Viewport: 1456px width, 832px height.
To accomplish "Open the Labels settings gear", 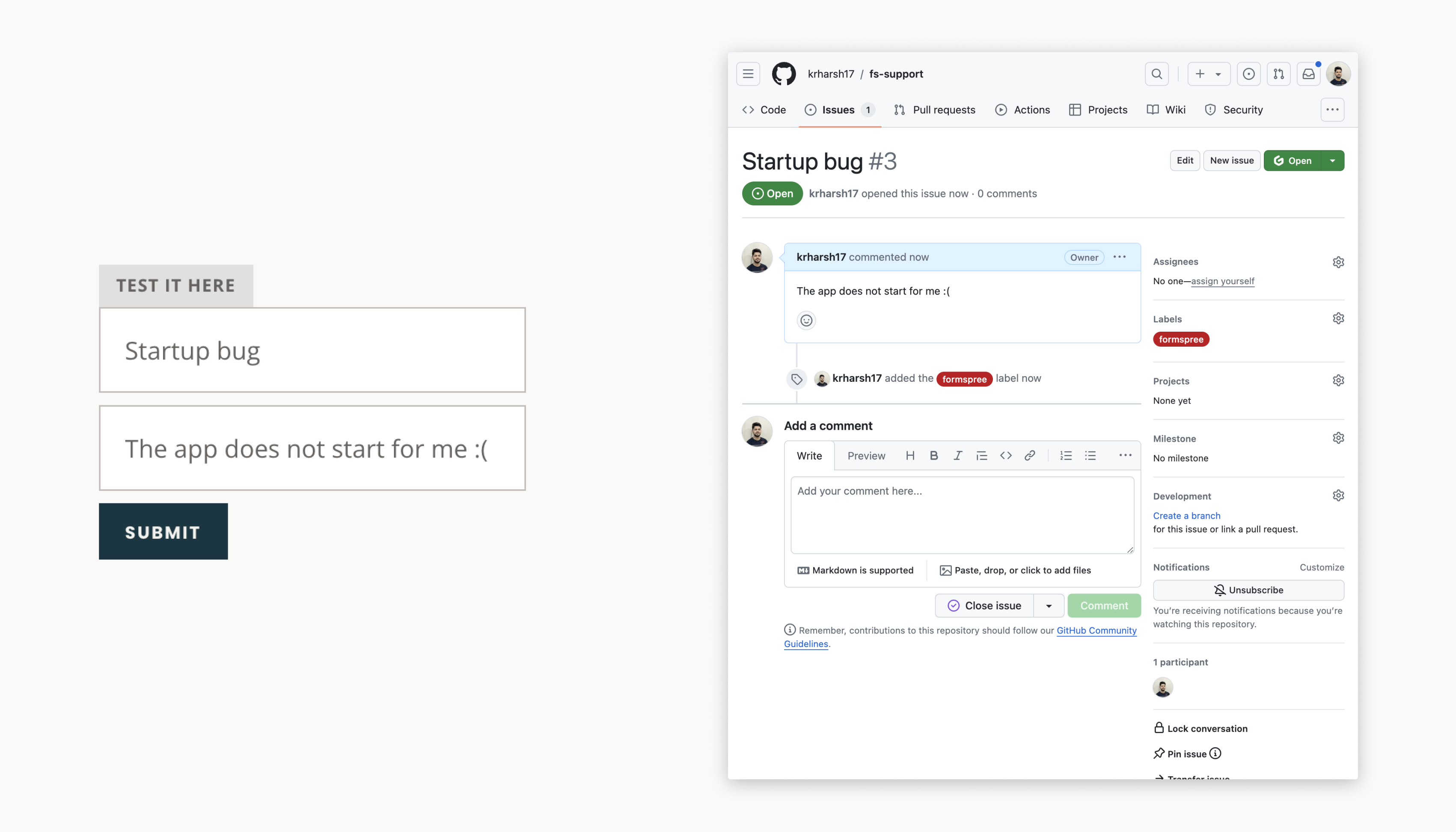I will pyautogui.click(x=1338, y=318).
